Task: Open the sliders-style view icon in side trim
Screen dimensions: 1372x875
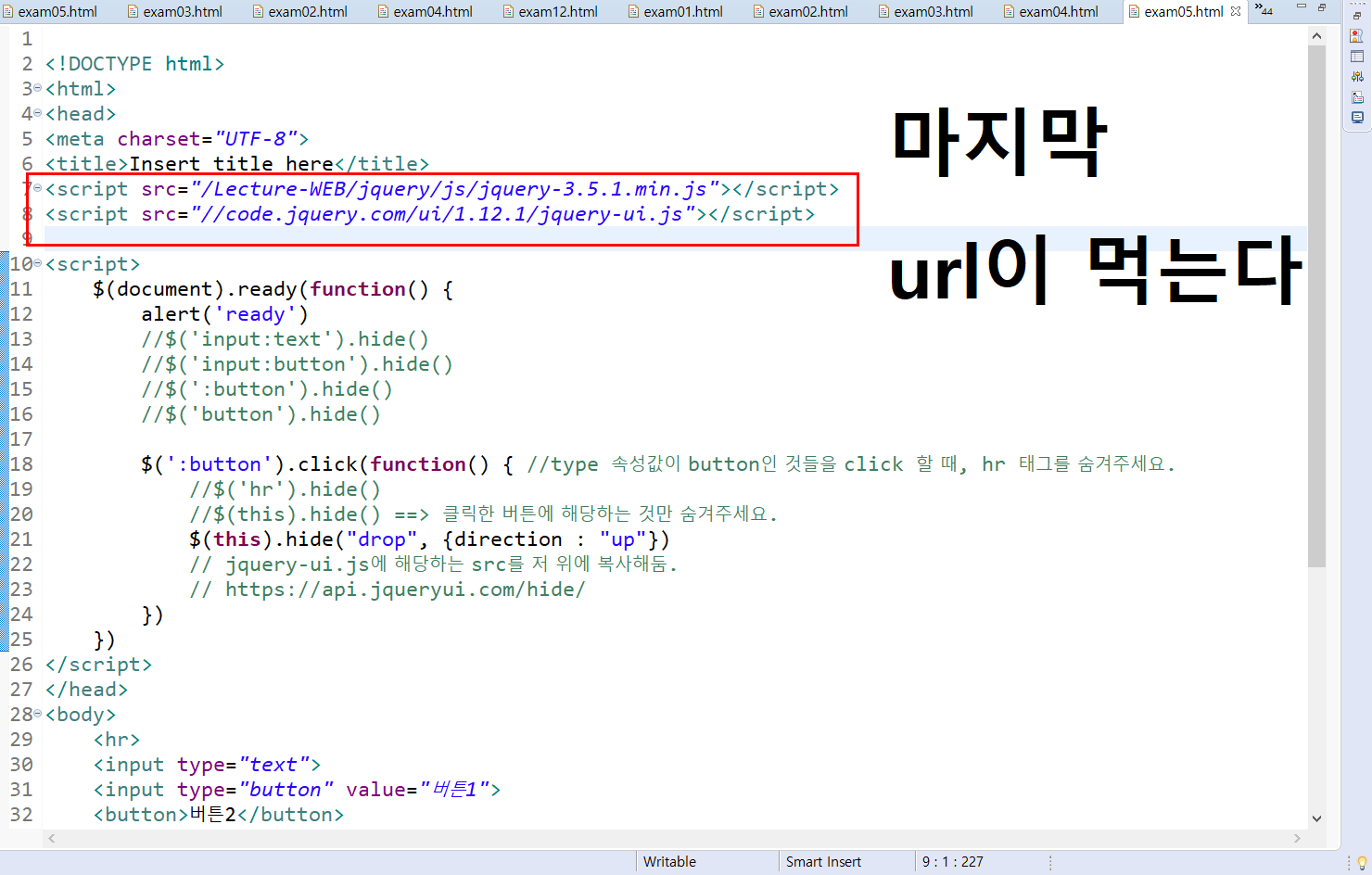Action: 1357,77
